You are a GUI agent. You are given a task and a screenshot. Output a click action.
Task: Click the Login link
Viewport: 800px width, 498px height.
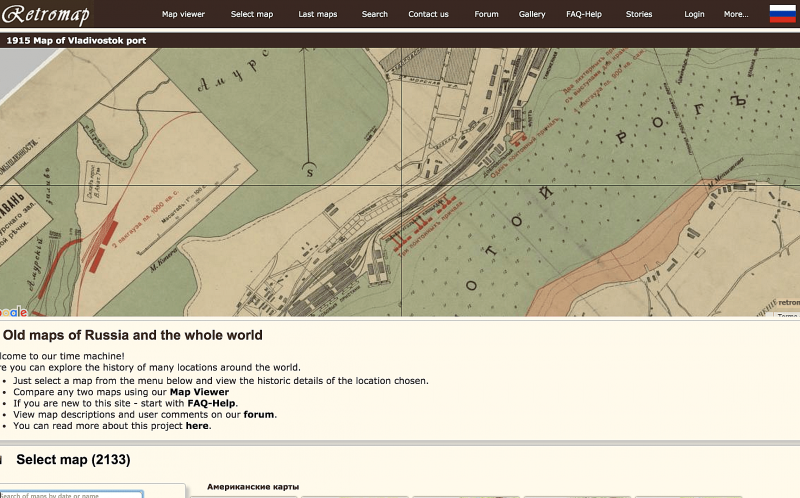[x=694, y=14]
